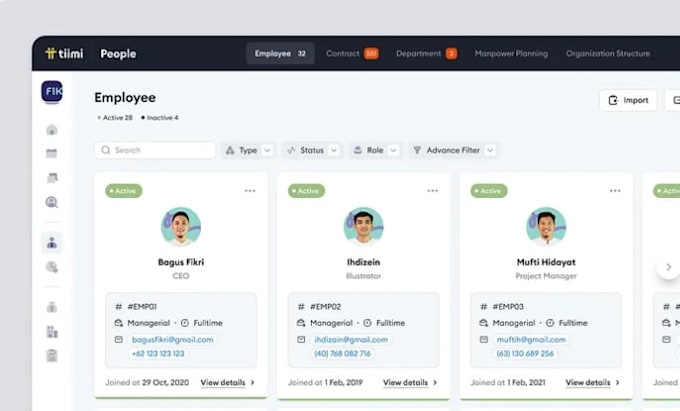This screenshot has height=411, width=680.
Task: Open the Advance Filter dropdown
Action: tap(453, 150)
